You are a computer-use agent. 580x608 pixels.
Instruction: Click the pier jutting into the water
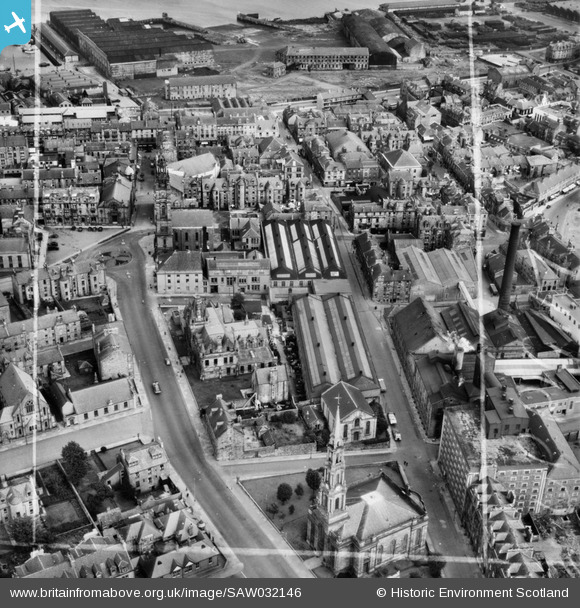(x=264, y=22)
